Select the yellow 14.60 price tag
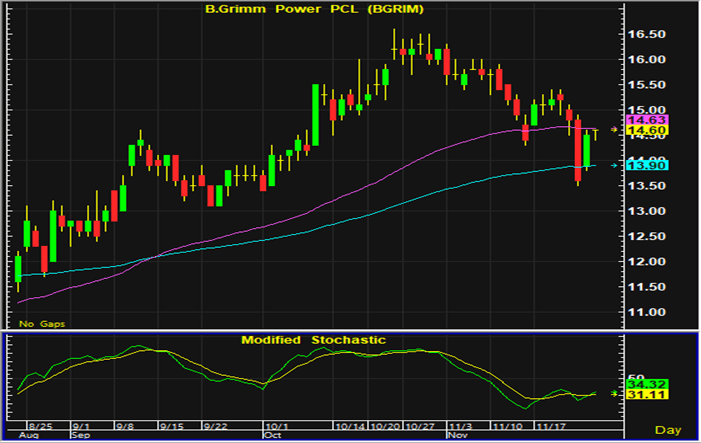The width and height of the screenshot is (701, 443). tap(645, 131)
